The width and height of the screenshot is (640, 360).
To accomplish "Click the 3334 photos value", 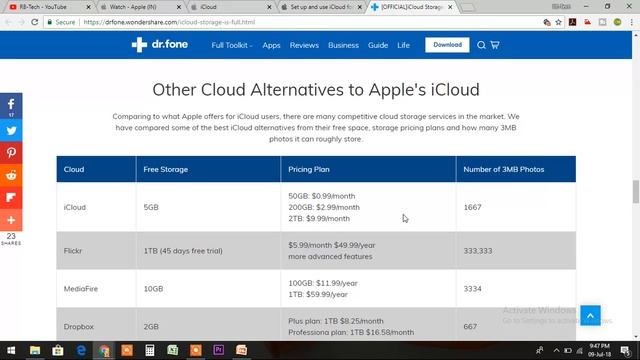I will pos(472,289).
